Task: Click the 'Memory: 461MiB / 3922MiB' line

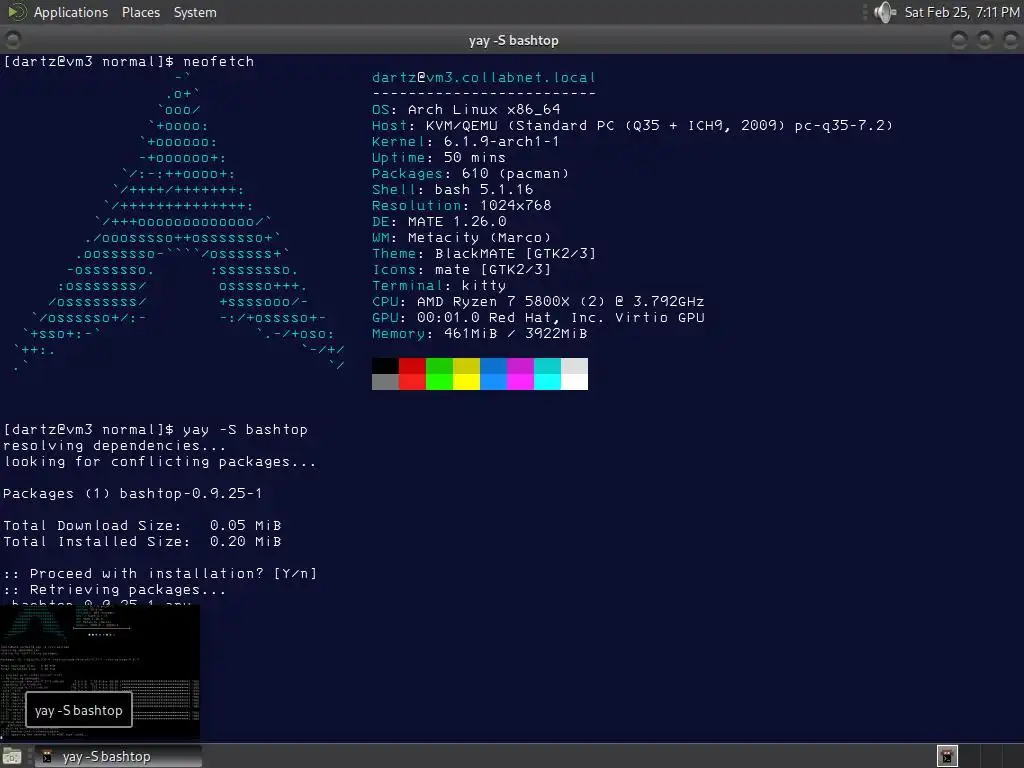Action: [x=479, y=333]
